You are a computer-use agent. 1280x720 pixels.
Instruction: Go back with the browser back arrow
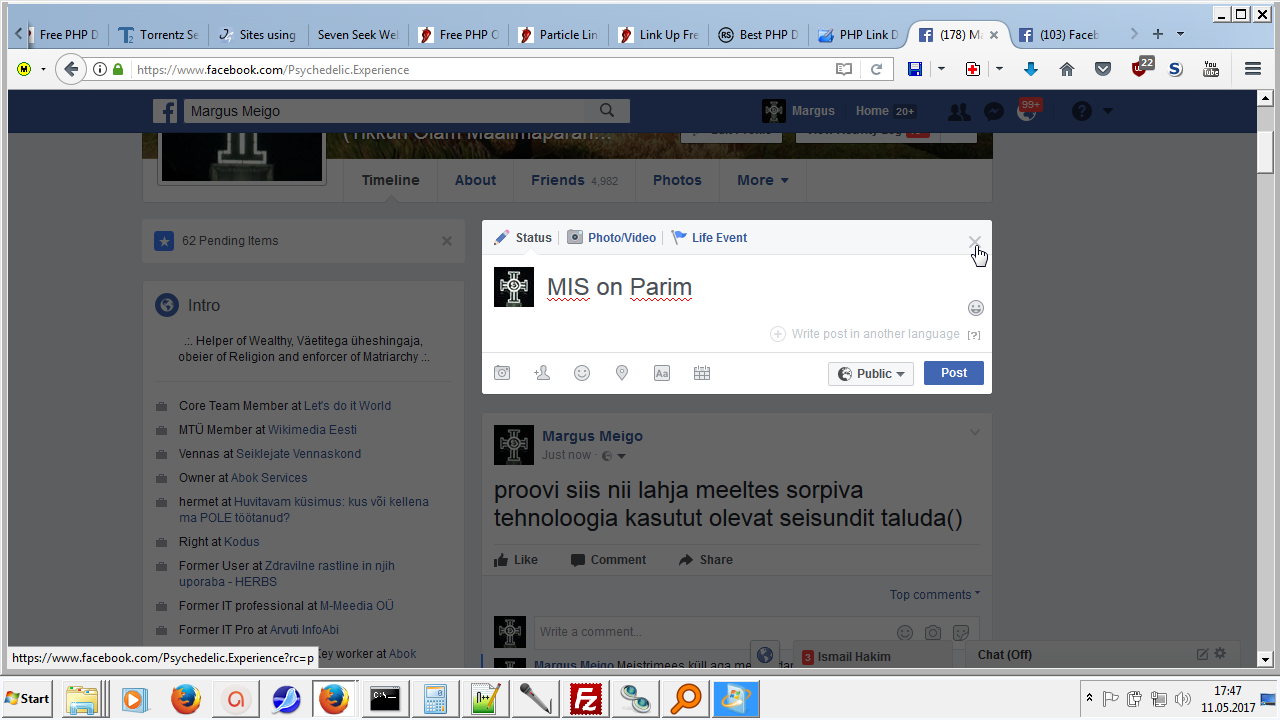[x=70, y=69]
